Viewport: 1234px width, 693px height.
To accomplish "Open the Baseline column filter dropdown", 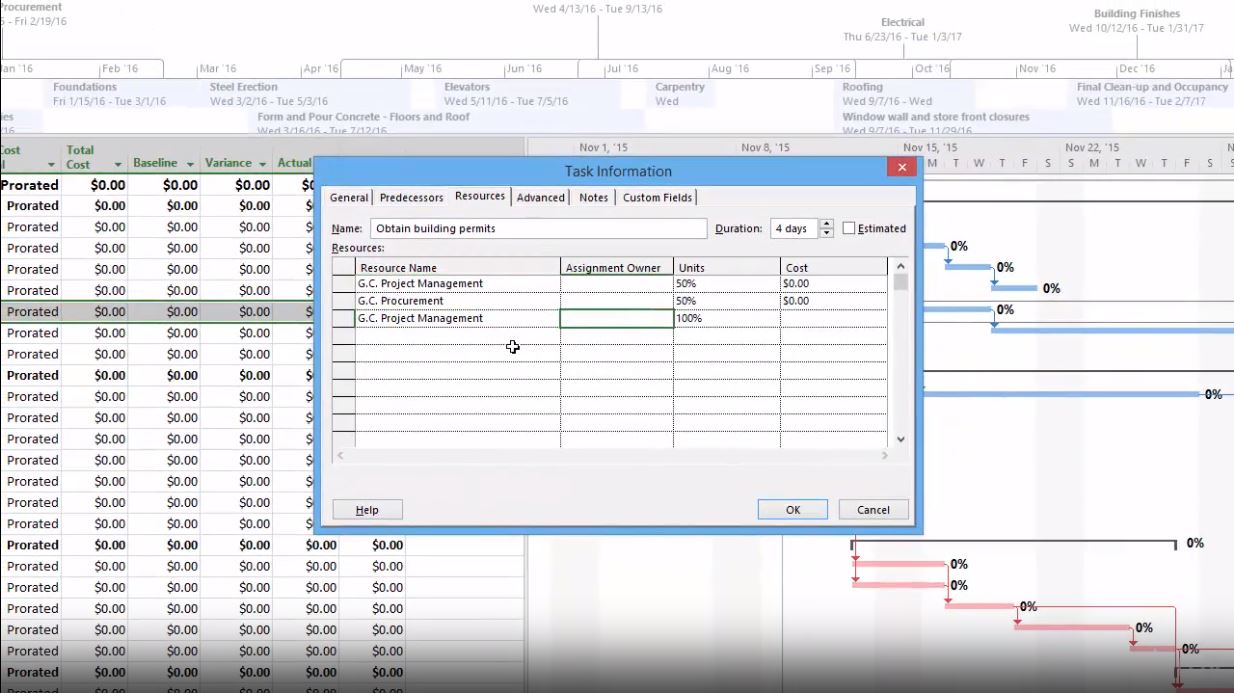I will tap(189, 164).
